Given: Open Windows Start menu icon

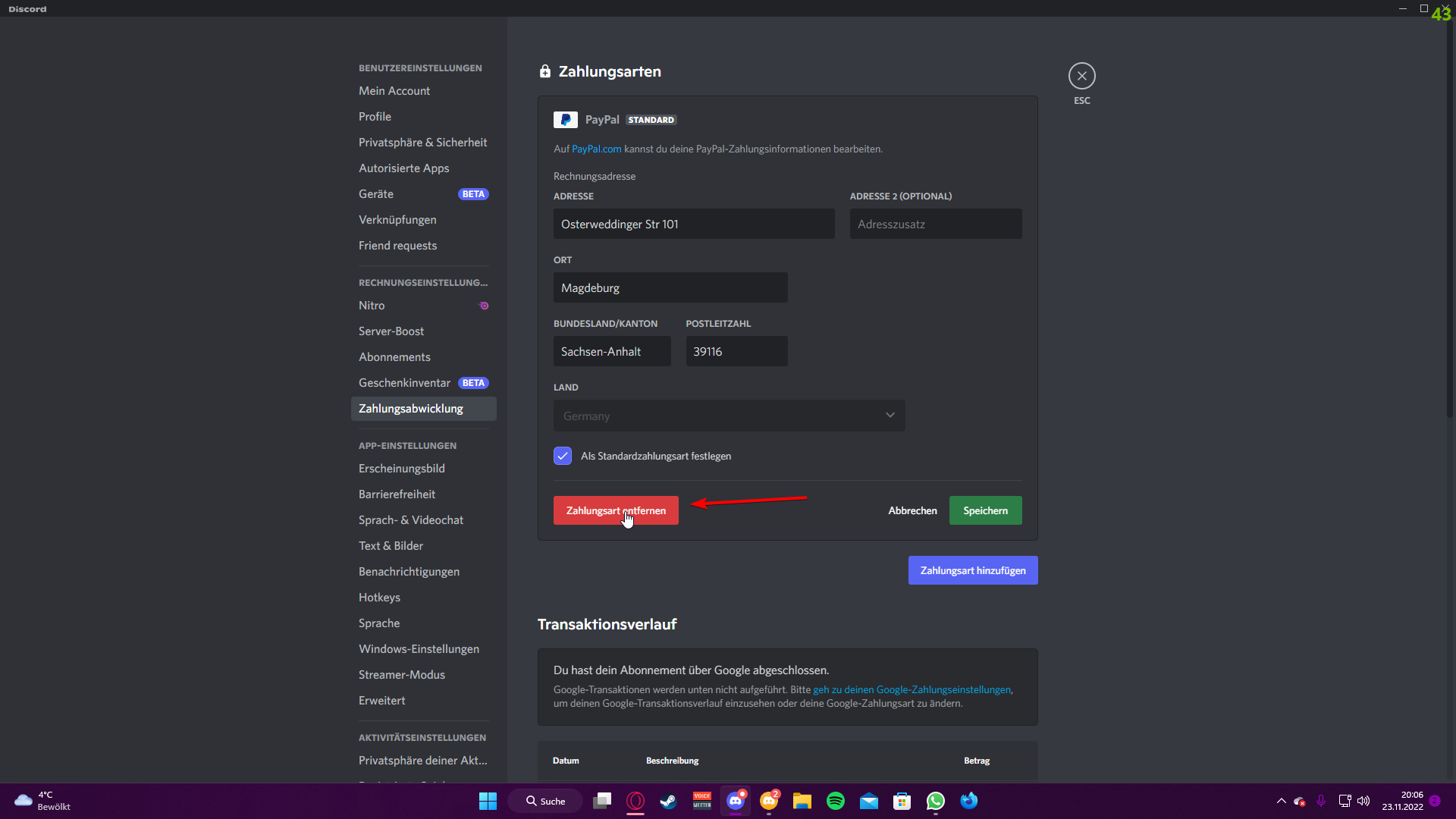Looking at the screenshot, I should point(488,801).
